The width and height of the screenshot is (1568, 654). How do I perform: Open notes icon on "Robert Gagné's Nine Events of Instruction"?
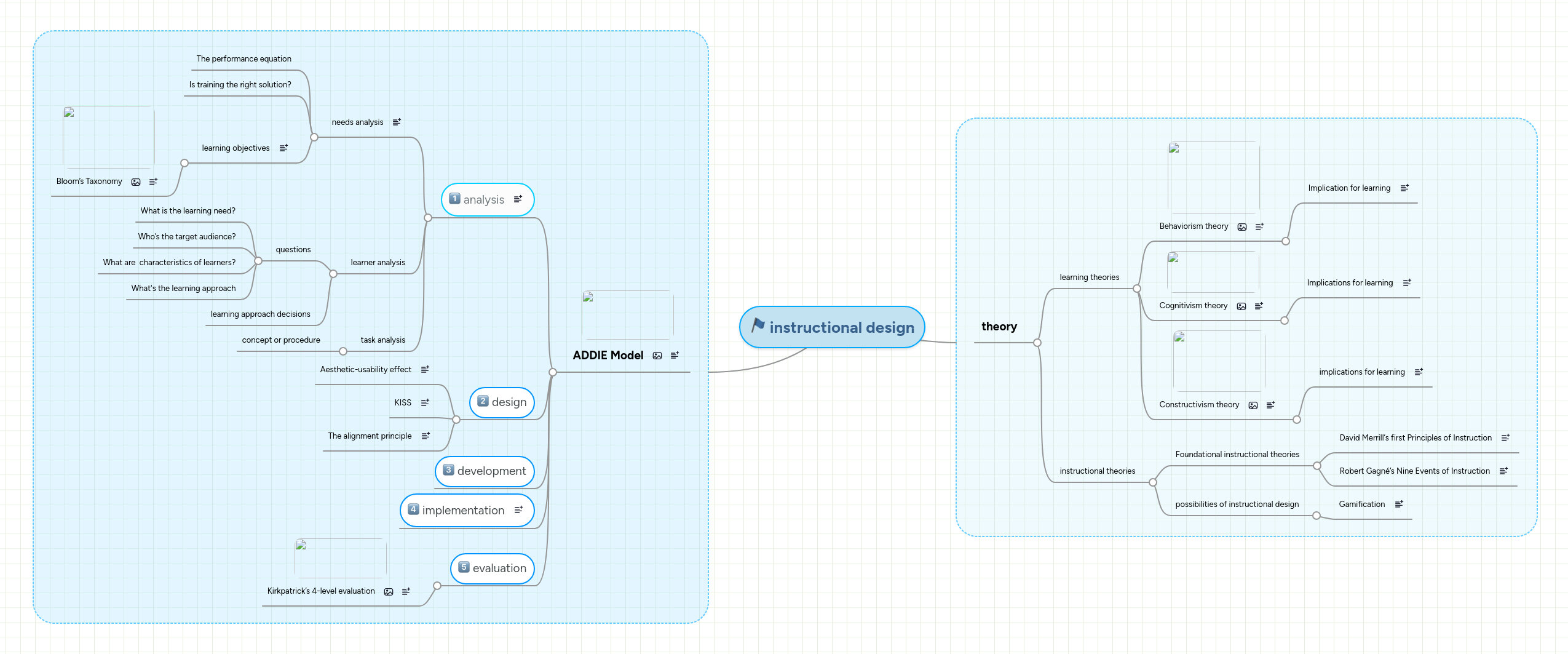point(1504,471)
